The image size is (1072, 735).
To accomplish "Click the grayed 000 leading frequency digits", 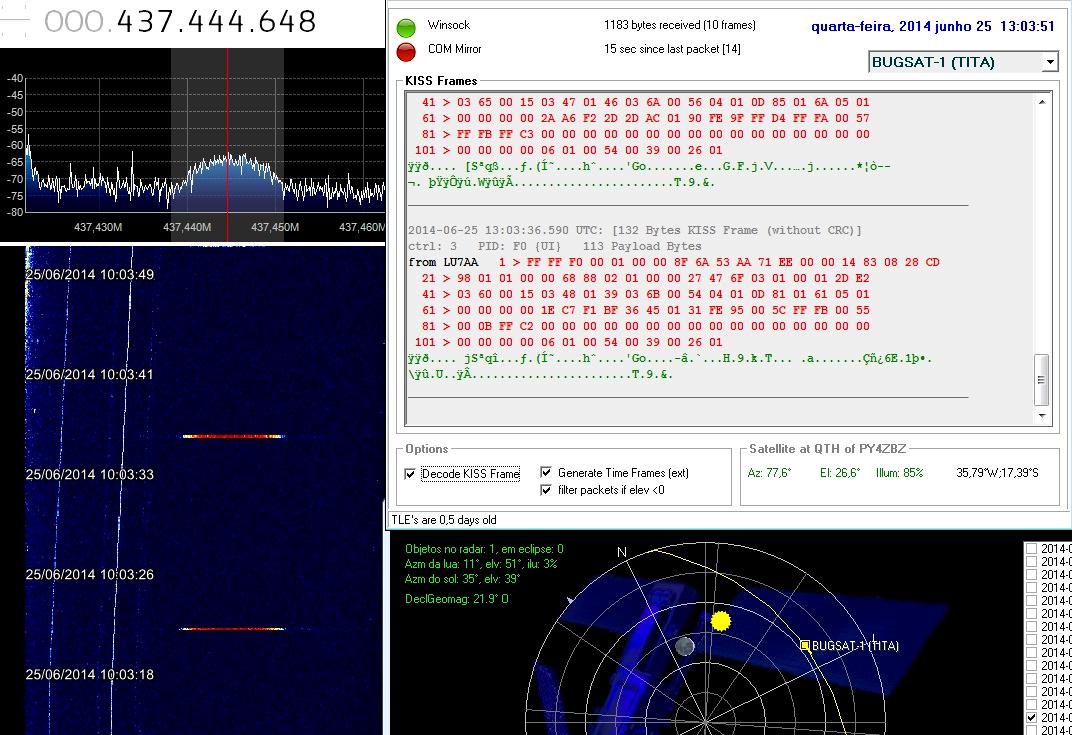I will 74,21.
